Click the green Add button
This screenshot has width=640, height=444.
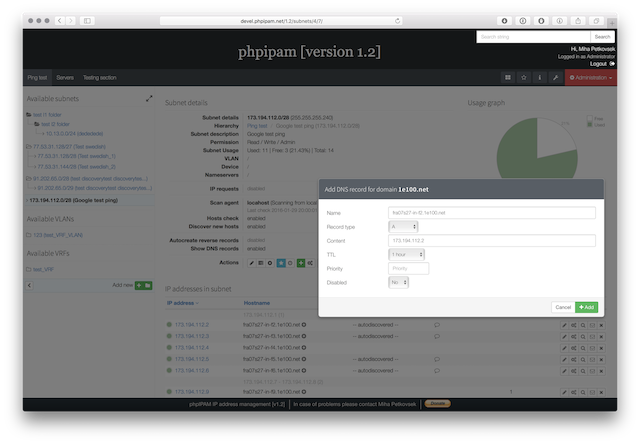pos(587,307)
